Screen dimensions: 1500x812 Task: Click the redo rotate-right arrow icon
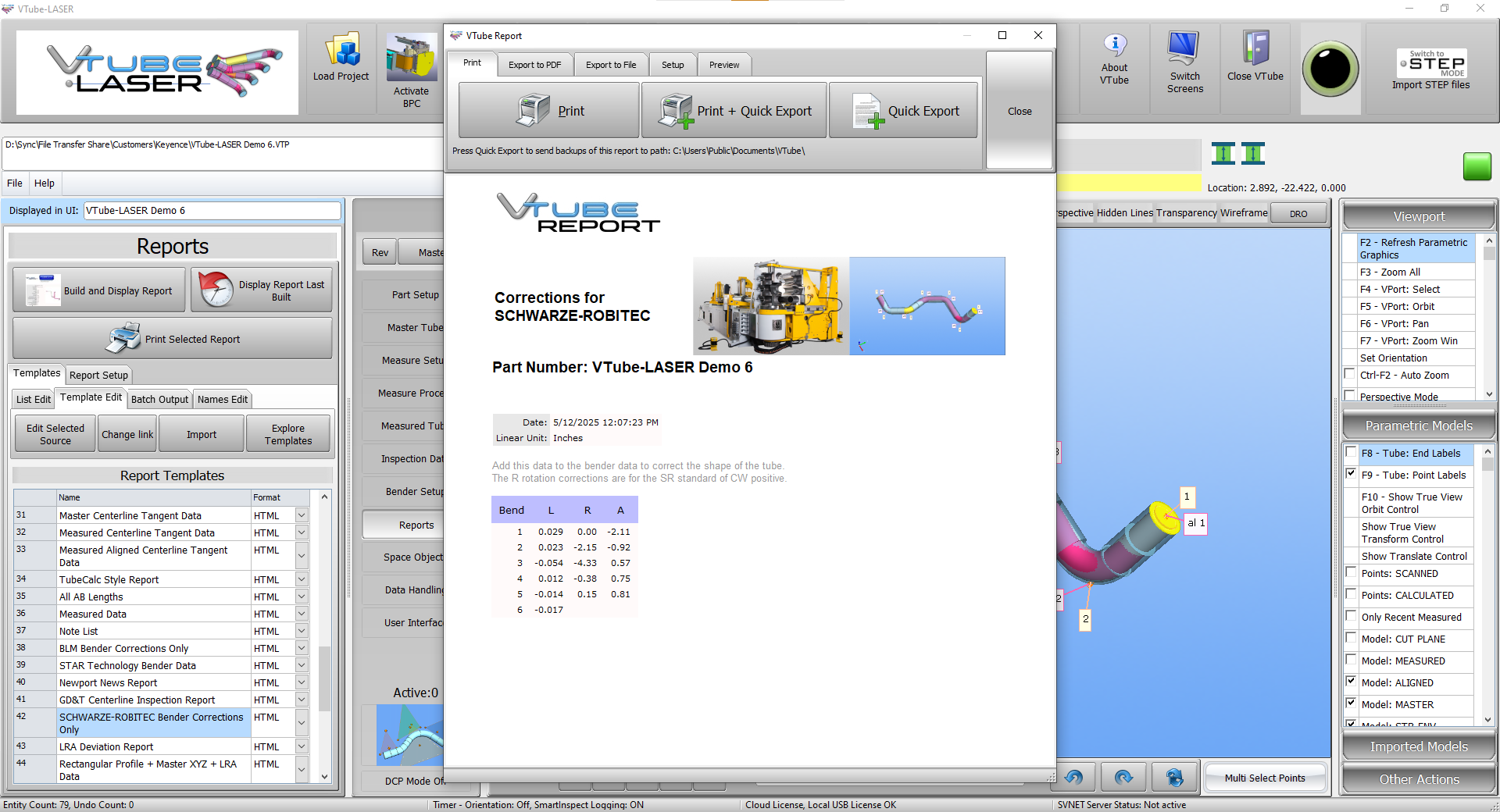pyautogui.click(x=1123, y=777)
